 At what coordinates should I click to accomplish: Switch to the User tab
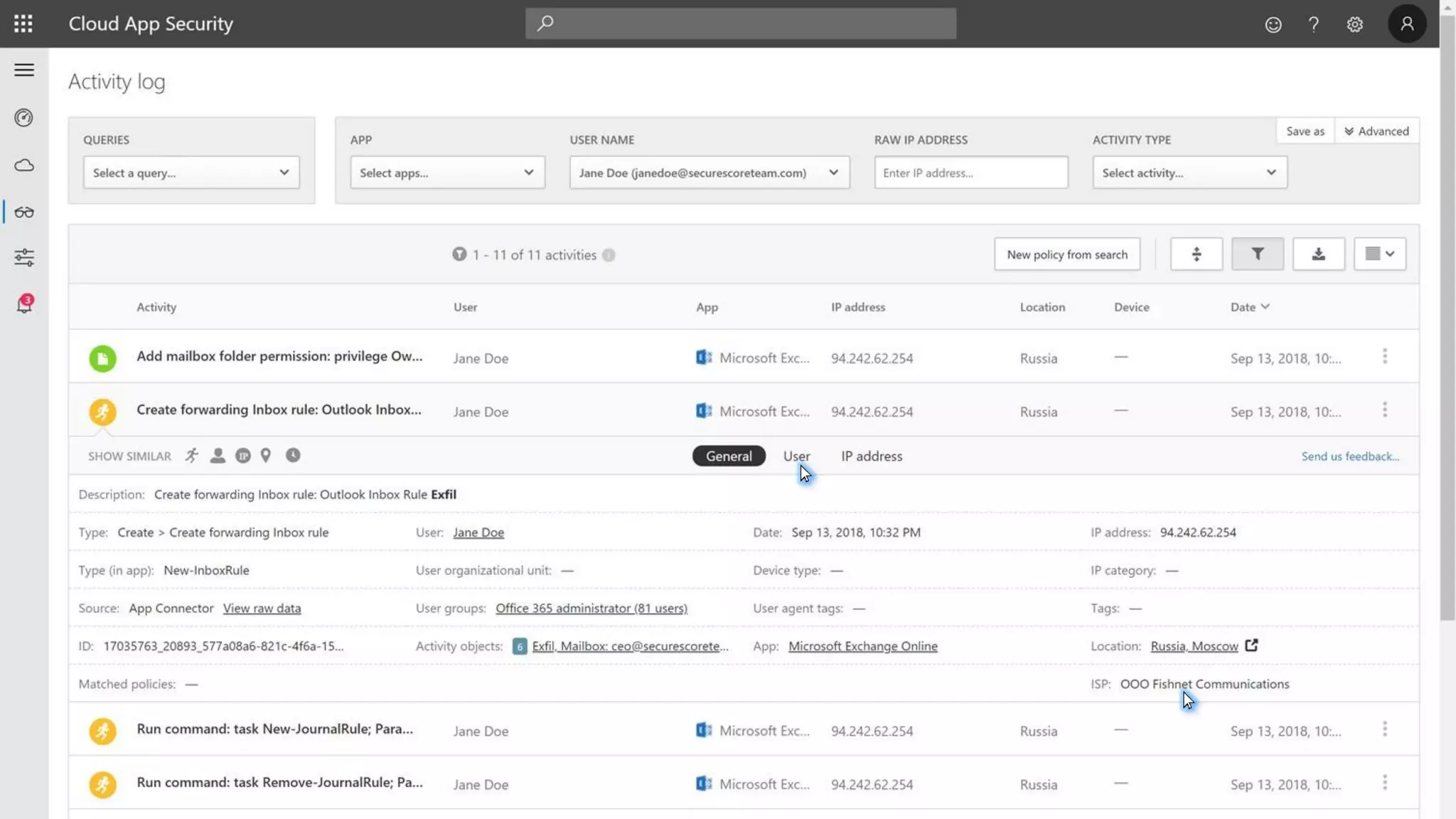796,456
